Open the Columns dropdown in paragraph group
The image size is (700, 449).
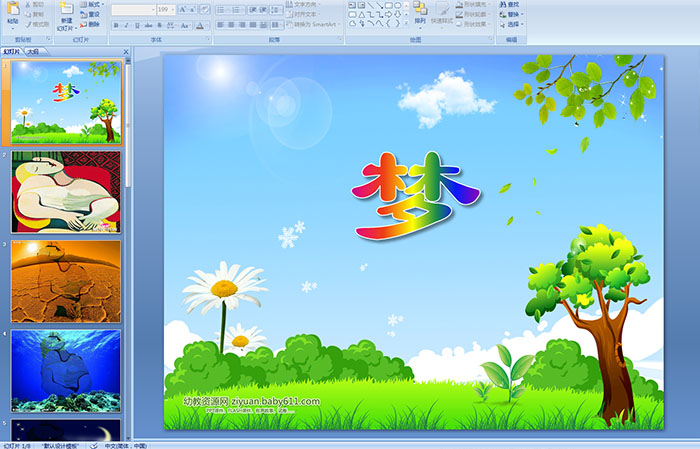pyautogui.click(x=276, y=25)
